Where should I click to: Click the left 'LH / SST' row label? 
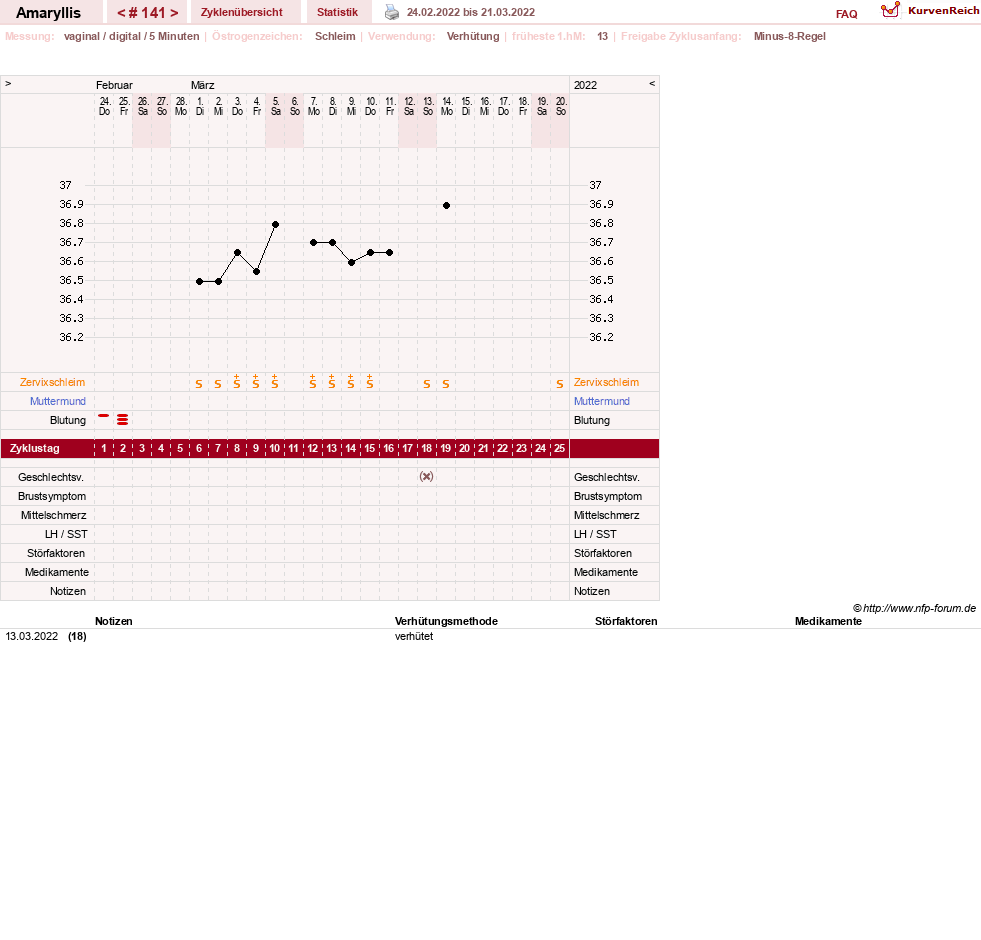pos(66,534)
